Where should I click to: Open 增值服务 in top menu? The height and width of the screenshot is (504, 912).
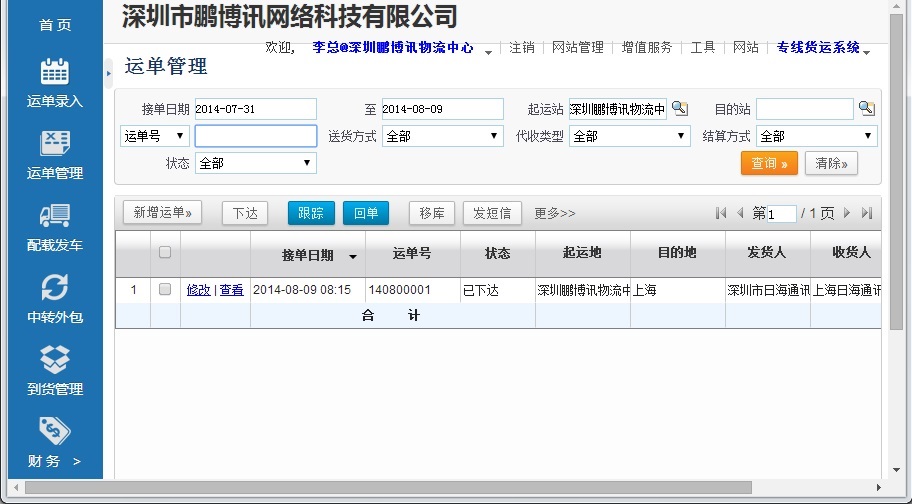pos(647,47)
